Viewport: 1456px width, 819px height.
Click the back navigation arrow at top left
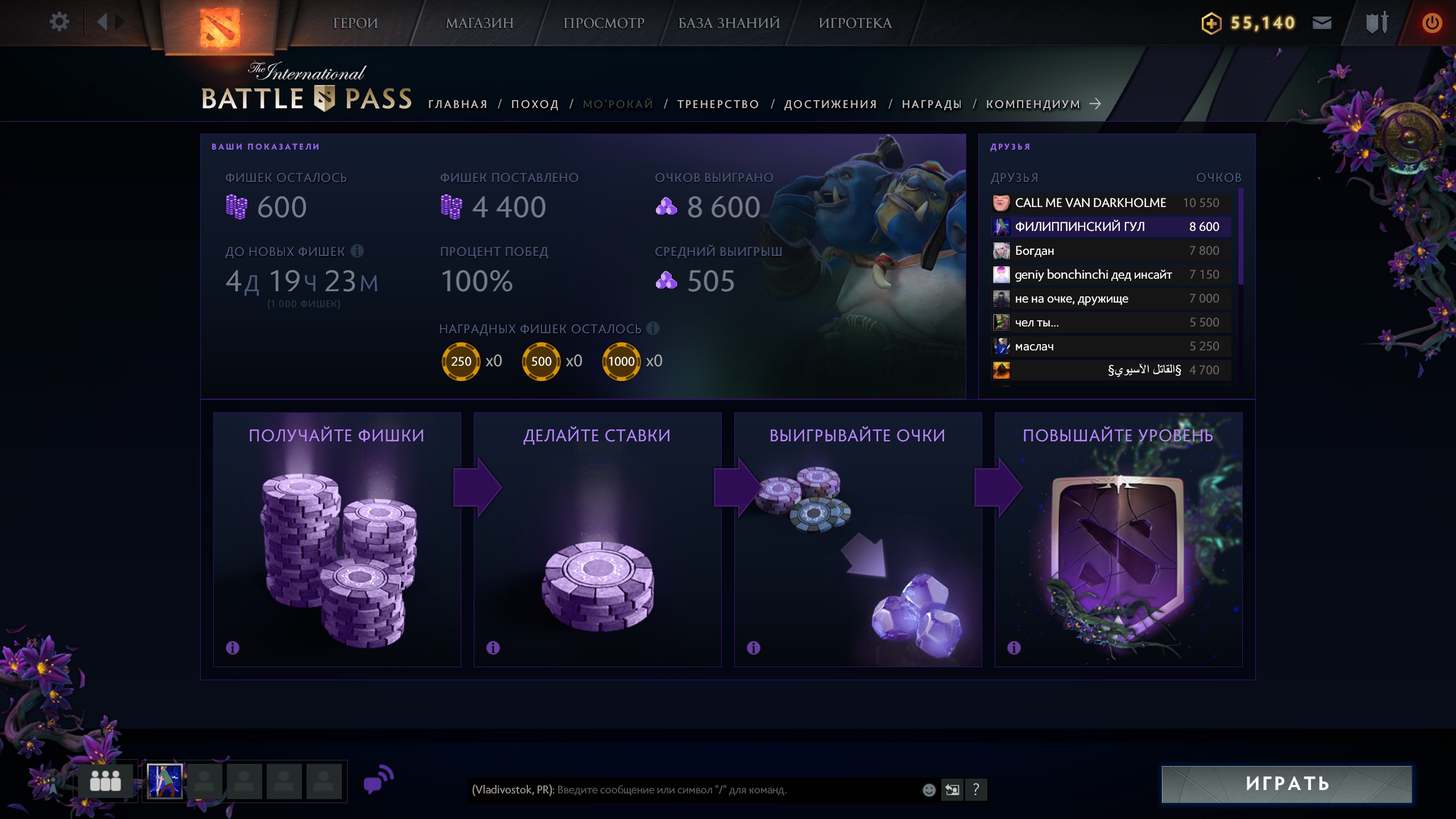102,22
